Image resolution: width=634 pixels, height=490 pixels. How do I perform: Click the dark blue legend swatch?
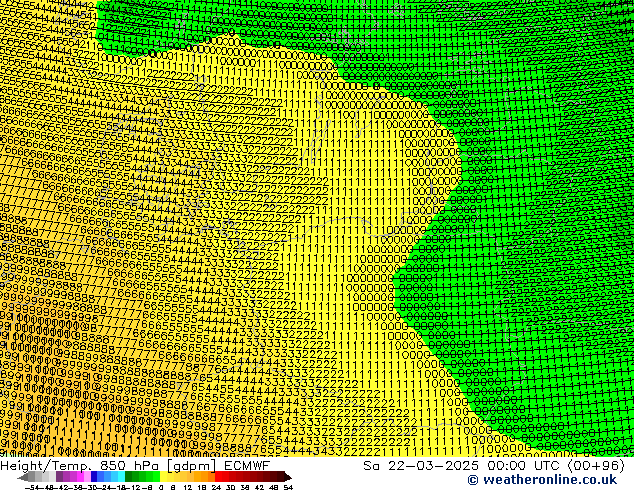coord(94,476)
